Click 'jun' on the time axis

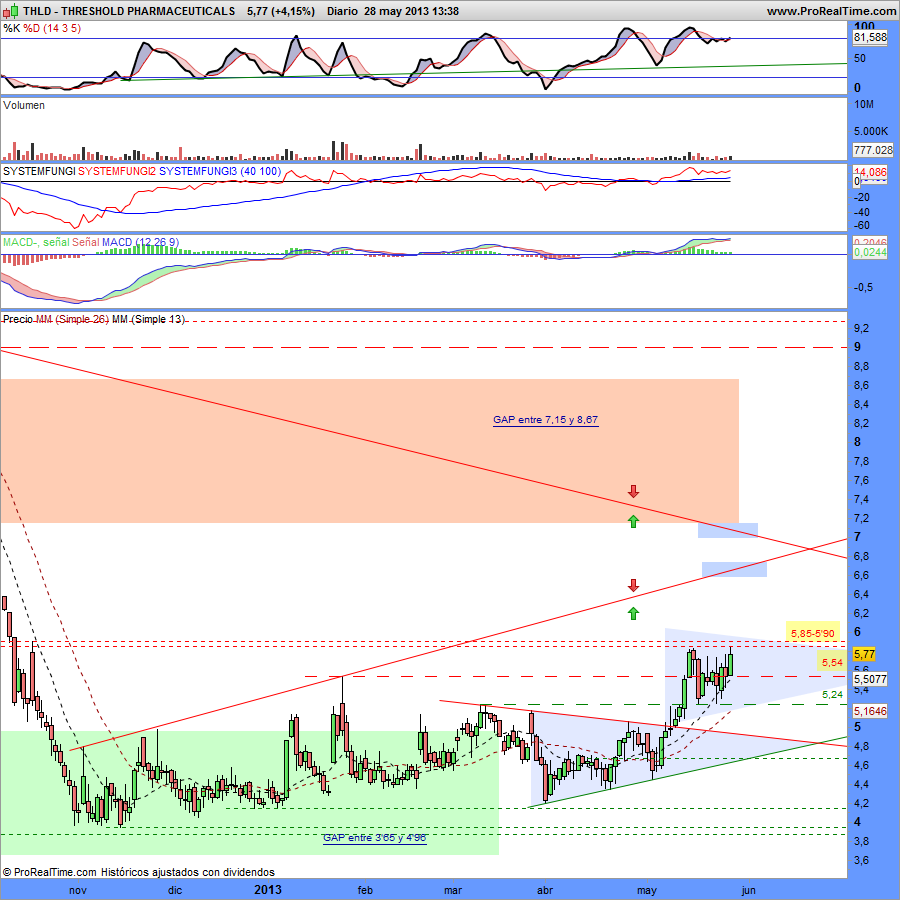(x=748, y=891)
